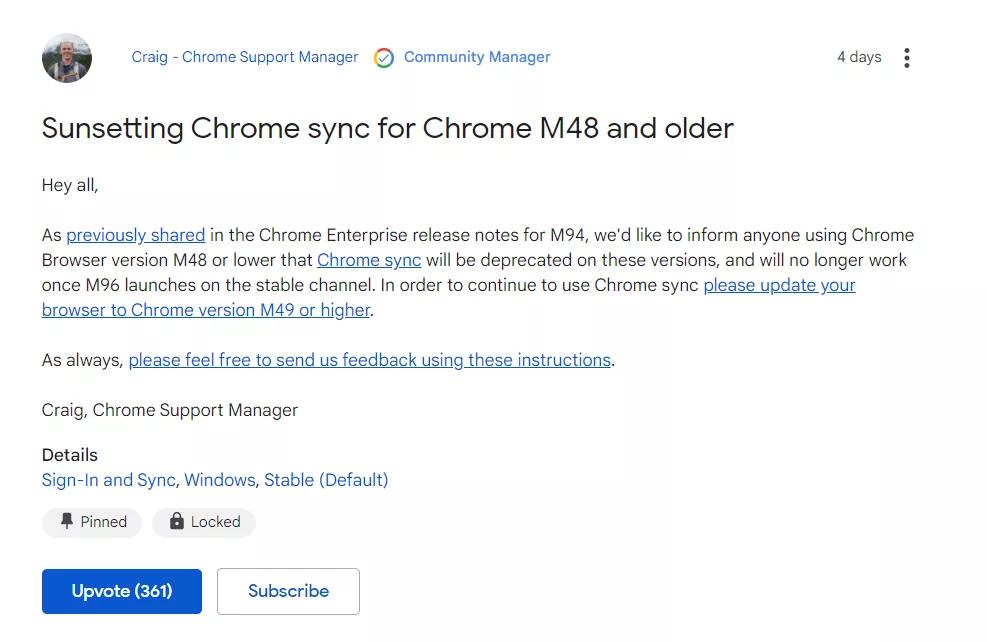Toggle the Subscribe state for this thread
The height and width of the screenshot is (642, 987).
pos(288,591)
